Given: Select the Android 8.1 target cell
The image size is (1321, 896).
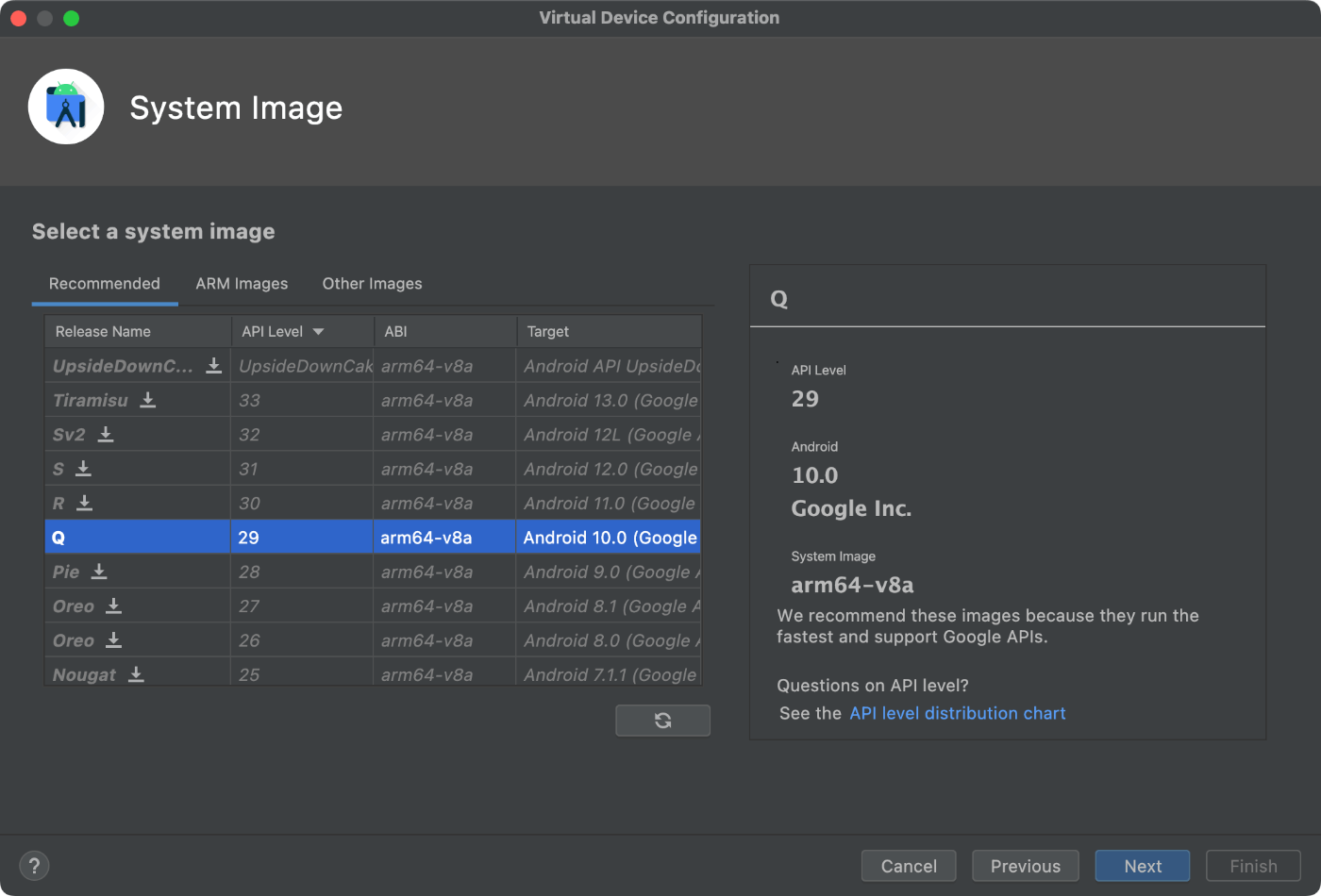Looking at the screenshot, I should 610,606.
